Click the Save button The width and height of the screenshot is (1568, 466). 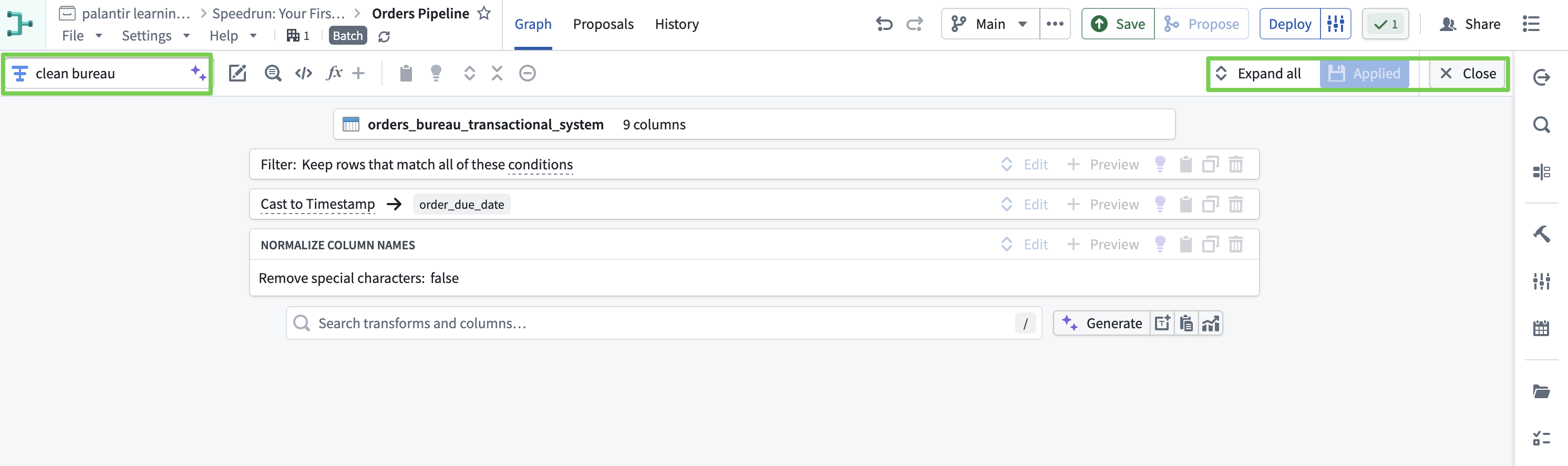point(1118,24)
